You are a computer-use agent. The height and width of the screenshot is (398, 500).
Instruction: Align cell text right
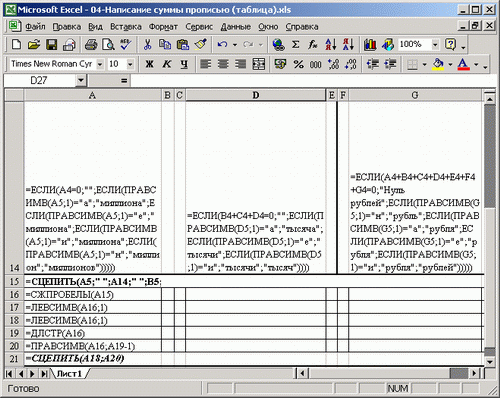click(x=240, y=64)
